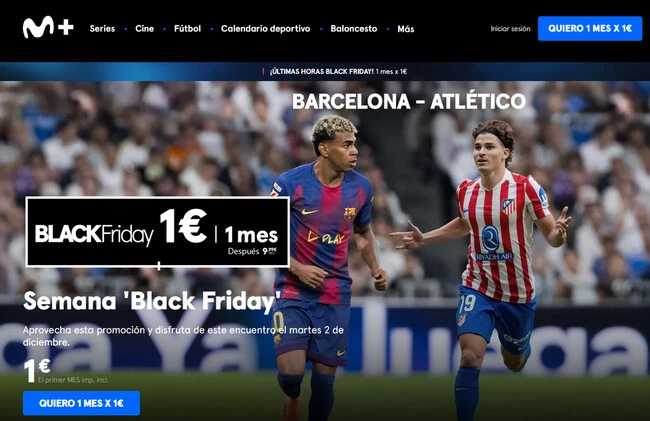
Task: Click the Iniciar sesión link
Action: 510,29
